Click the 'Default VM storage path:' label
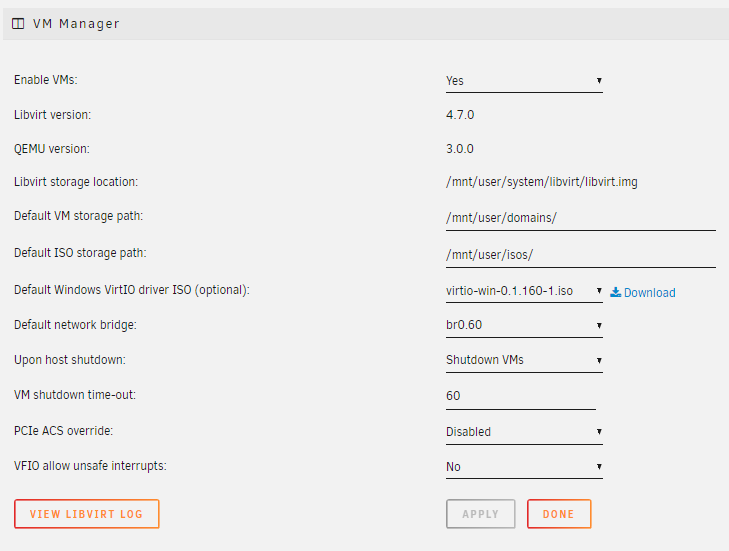The height and width of the screenshot is (551, 729). 79,216
